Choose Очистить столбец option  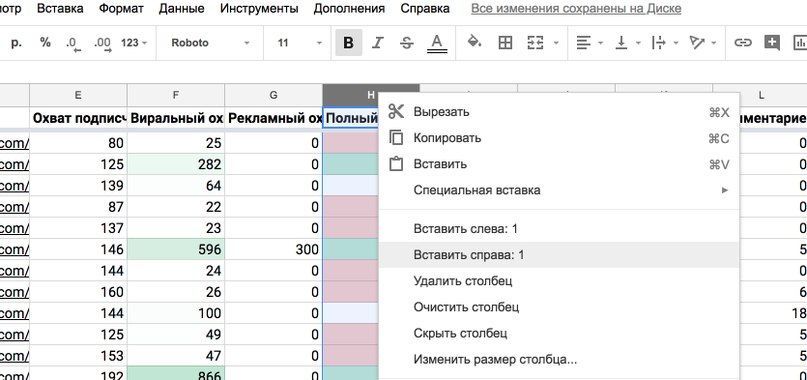(x=559, y=307)
